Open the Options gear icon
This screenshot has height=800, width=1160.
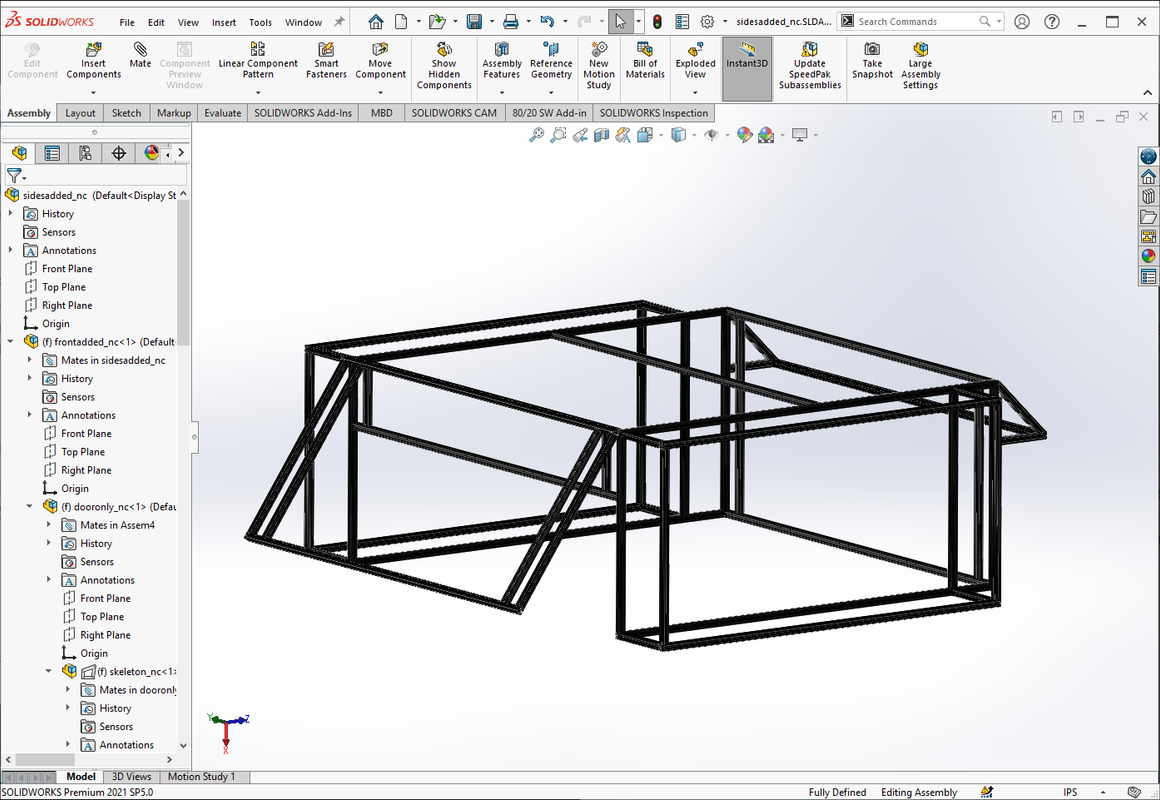[707, 21]
